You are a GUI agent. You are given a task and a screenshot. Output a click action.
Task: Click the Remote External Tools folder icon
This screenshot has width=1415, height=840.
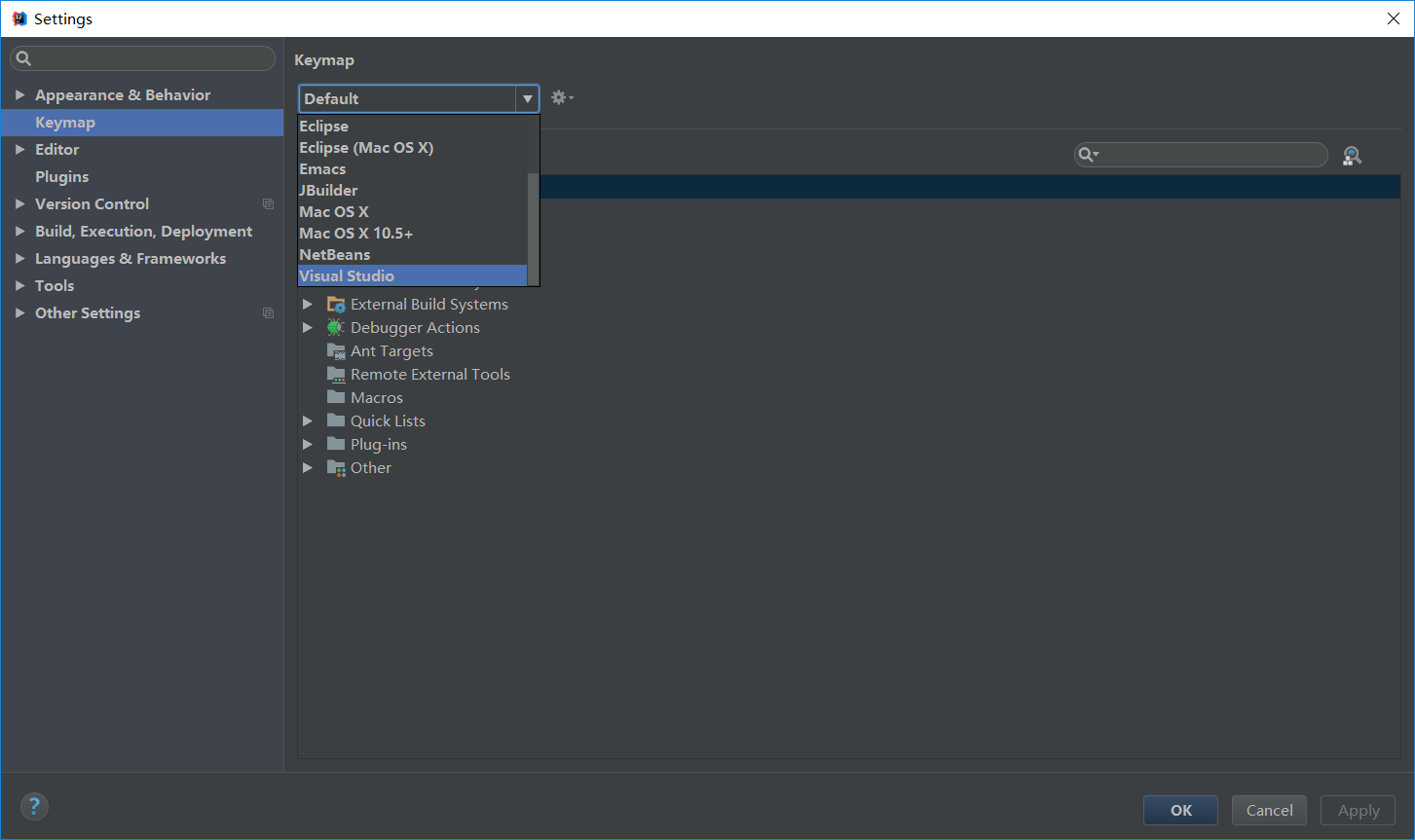(336, 375)
